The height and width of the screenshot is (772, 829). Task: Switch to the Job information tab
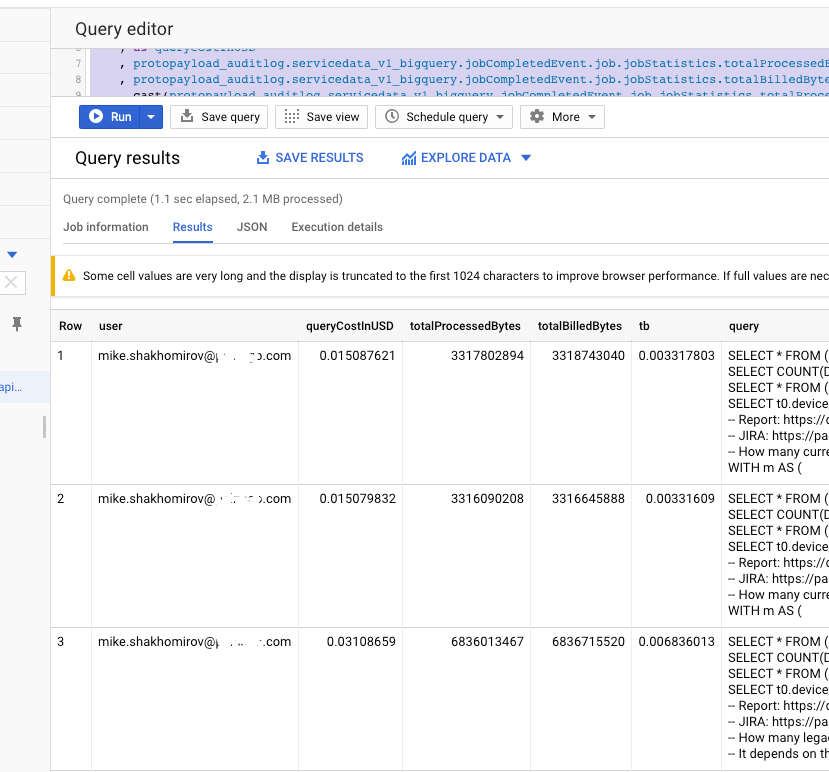click(x=106, y=227)
